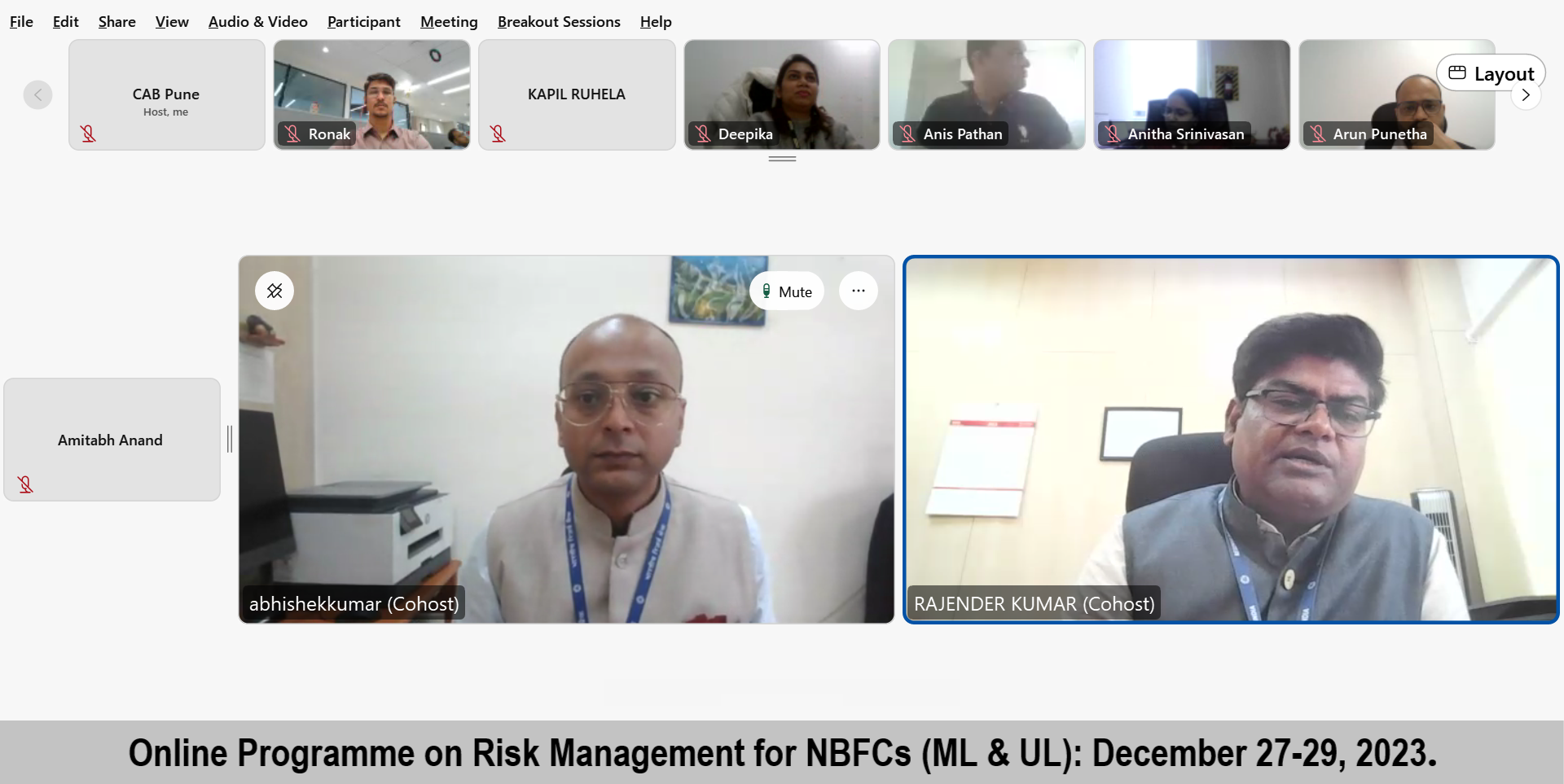The width and height of the screenshot is (1564, 784).
Task: Open the Audio & Video menu
Action: pyautogui.click(x=258, y=22)
